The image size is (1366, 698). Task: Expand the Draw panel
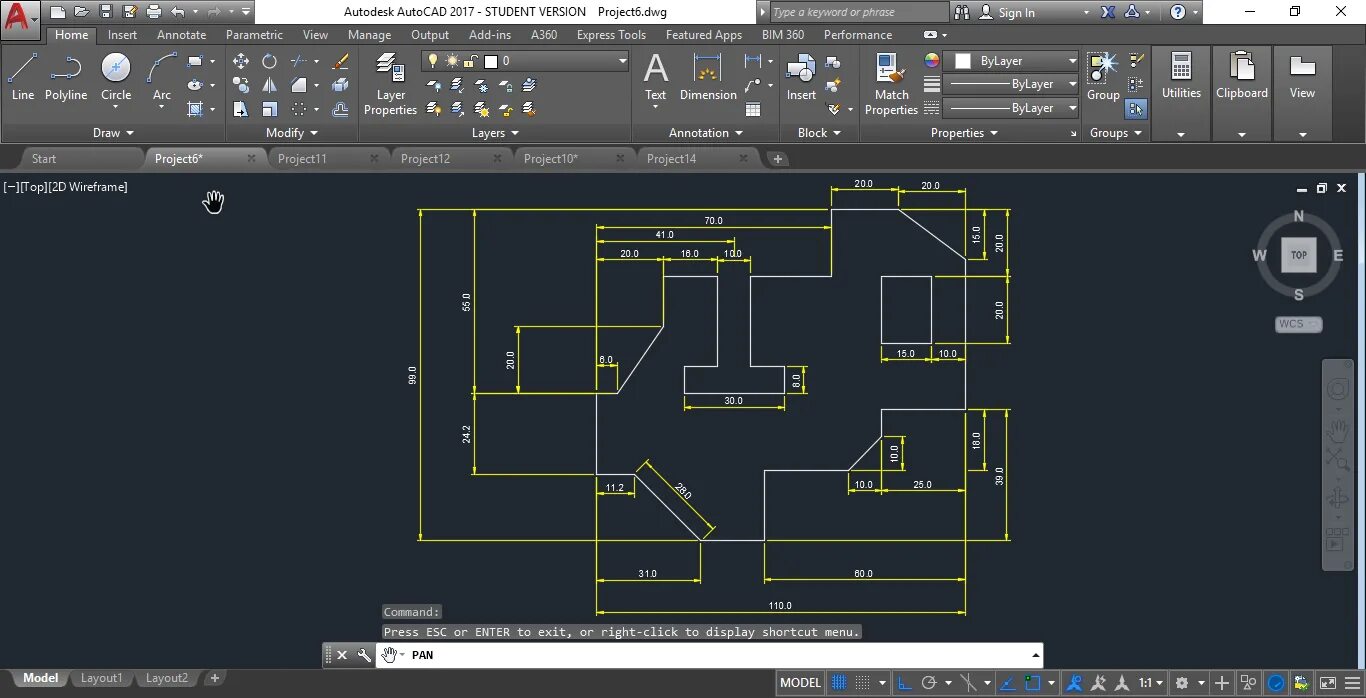(113, 132)
